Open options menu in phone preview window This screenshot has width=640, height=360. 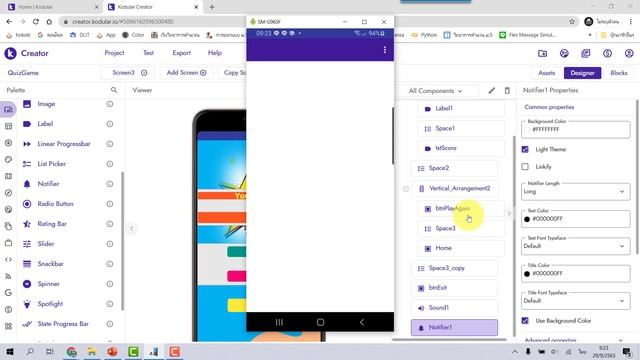[x=384, y=50]
